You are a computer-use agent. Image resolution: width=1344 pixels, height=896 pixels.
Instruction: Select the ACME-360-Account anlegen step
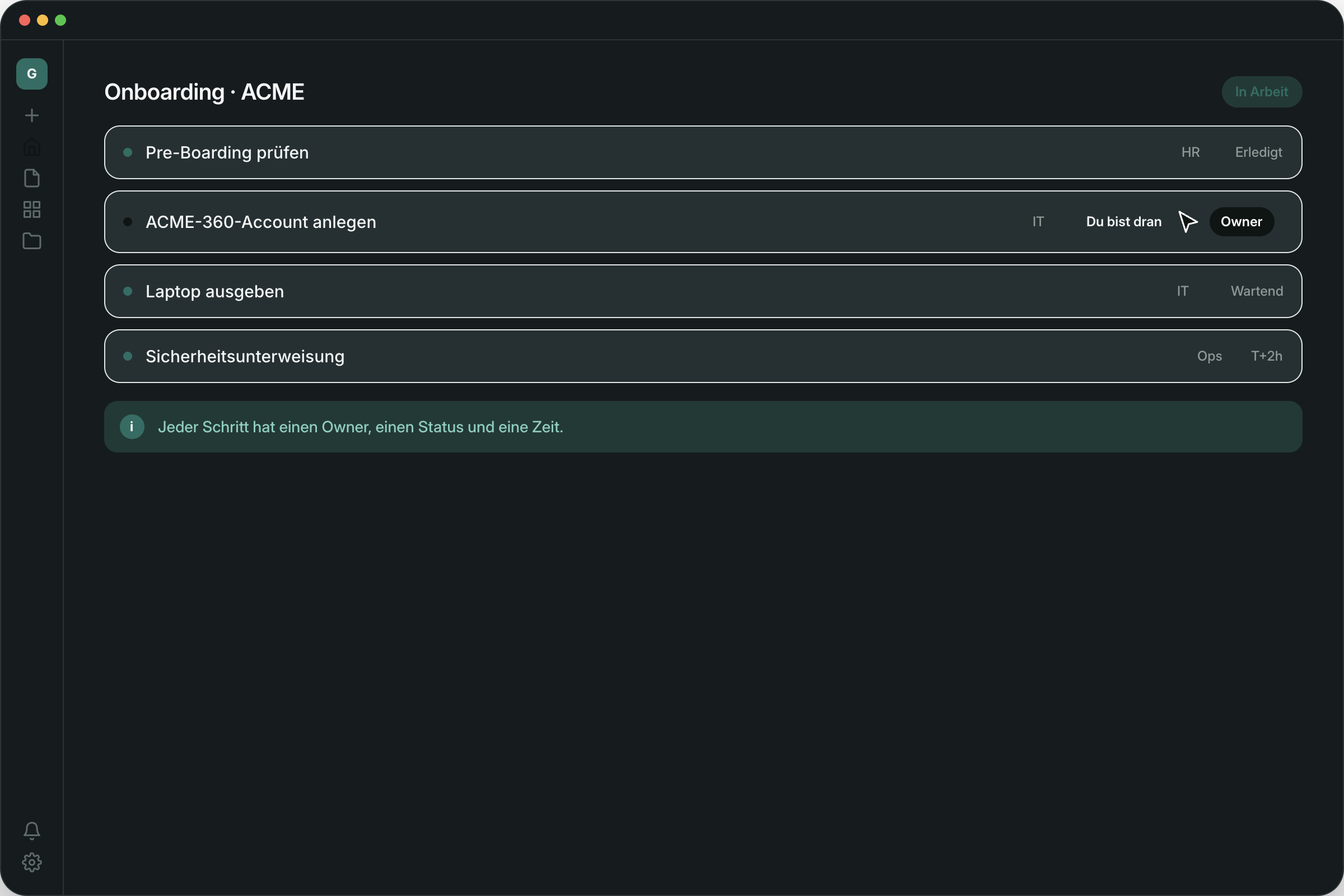coord(703,222)
